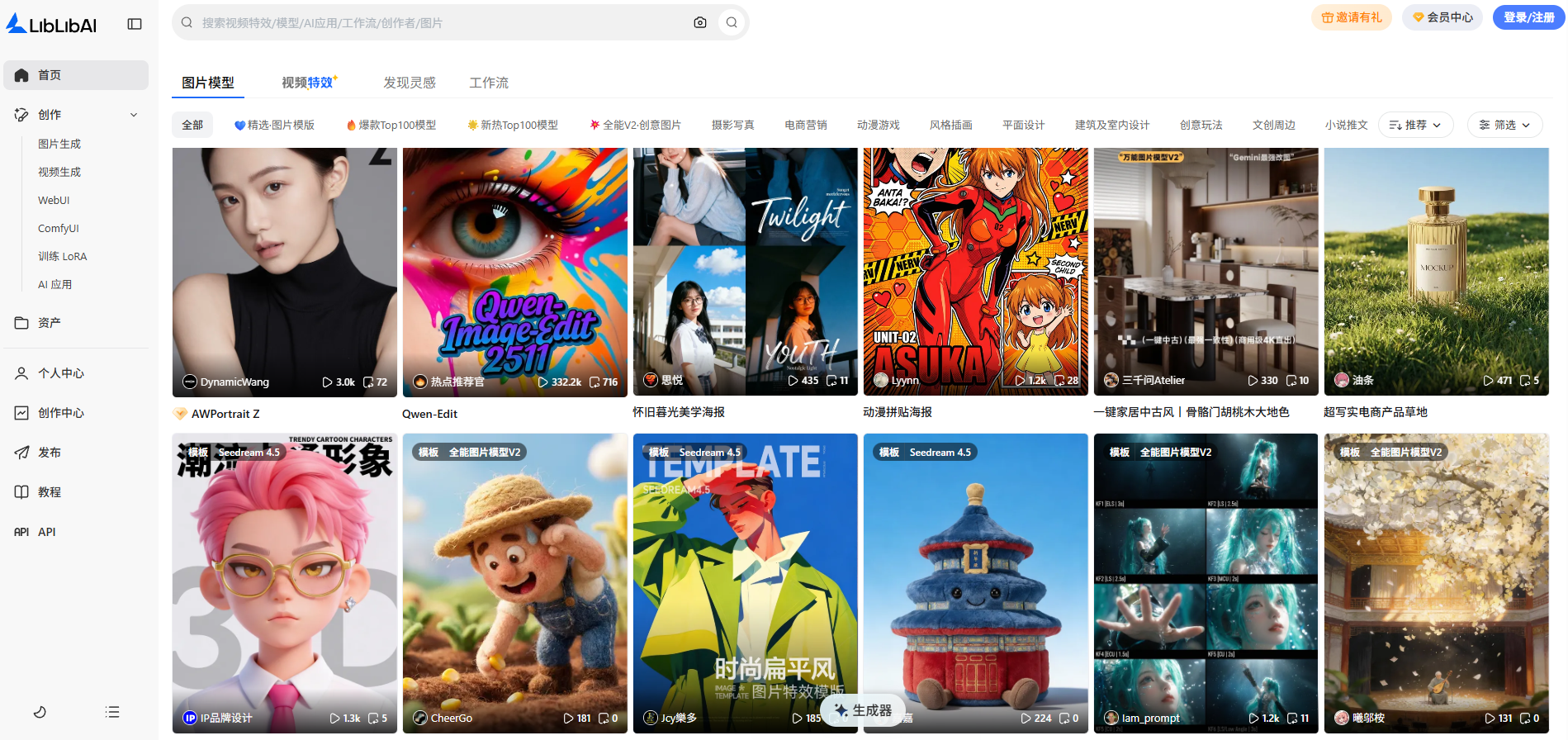The image size is (1568, 740).
Task: Switch to the 图片模型 tab
Action: point(208,83)
